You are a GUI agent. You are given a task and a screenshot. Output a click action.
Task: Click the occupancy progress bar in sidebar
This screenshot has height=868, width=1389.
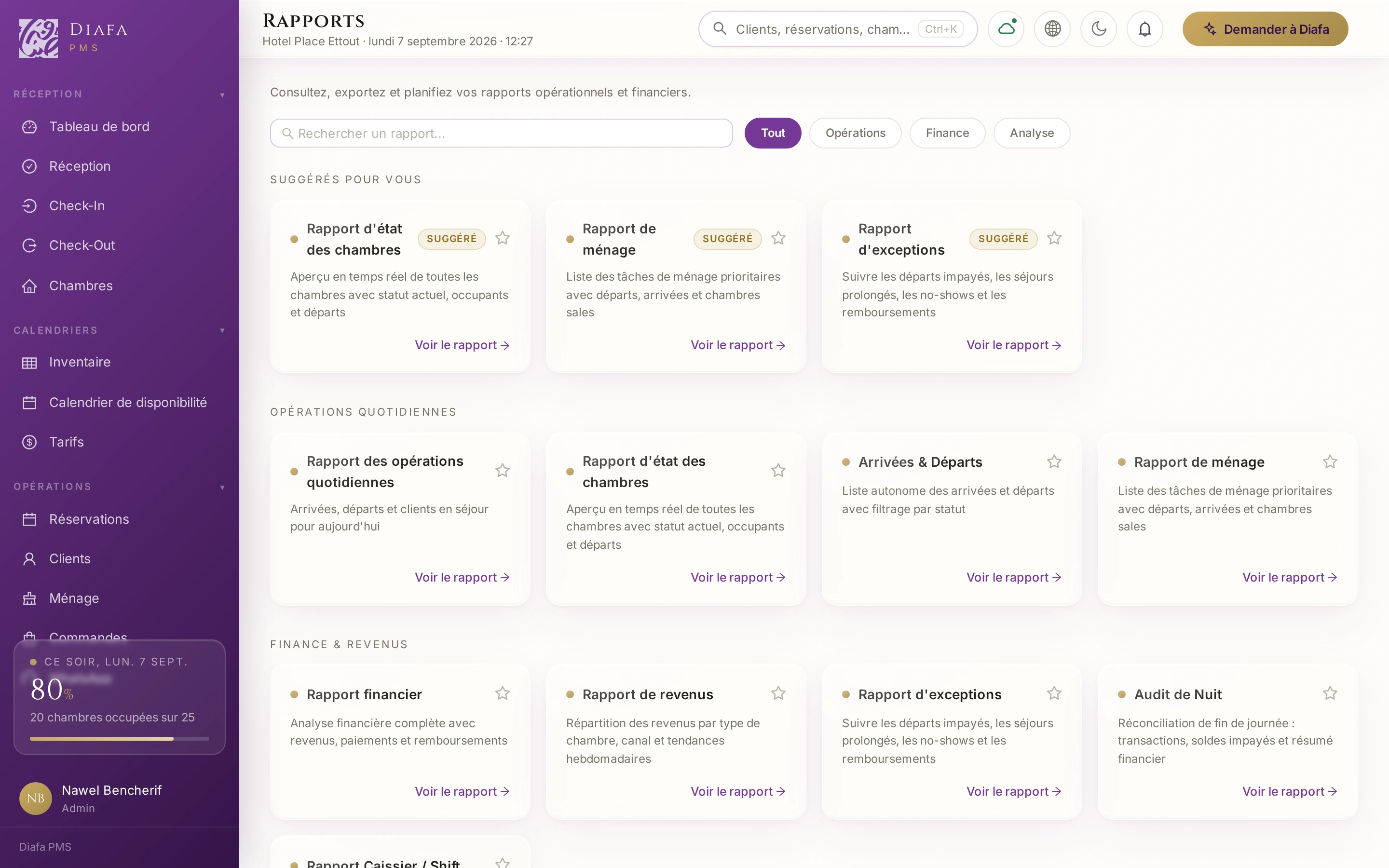[x=120, y=739]
